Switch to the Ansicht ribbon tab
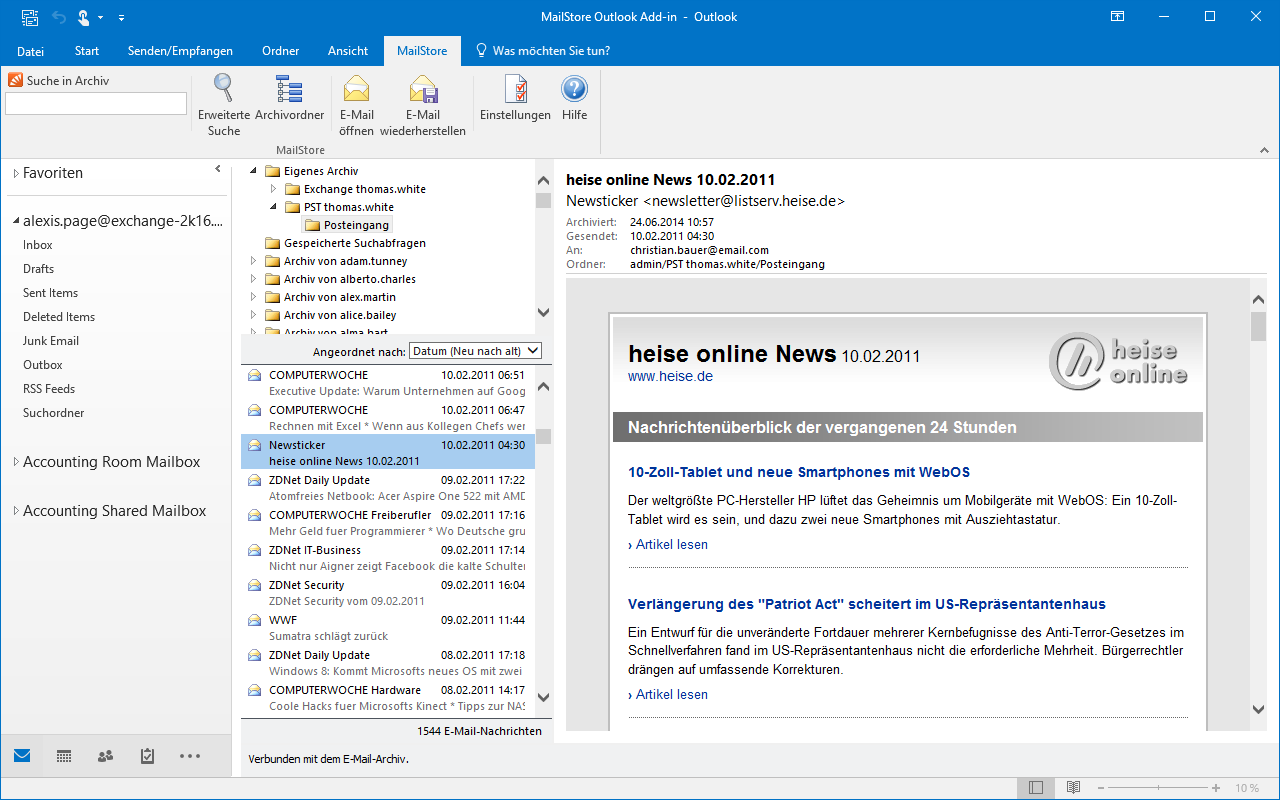This screenshot has height=800, width=1280. [347, 50]
